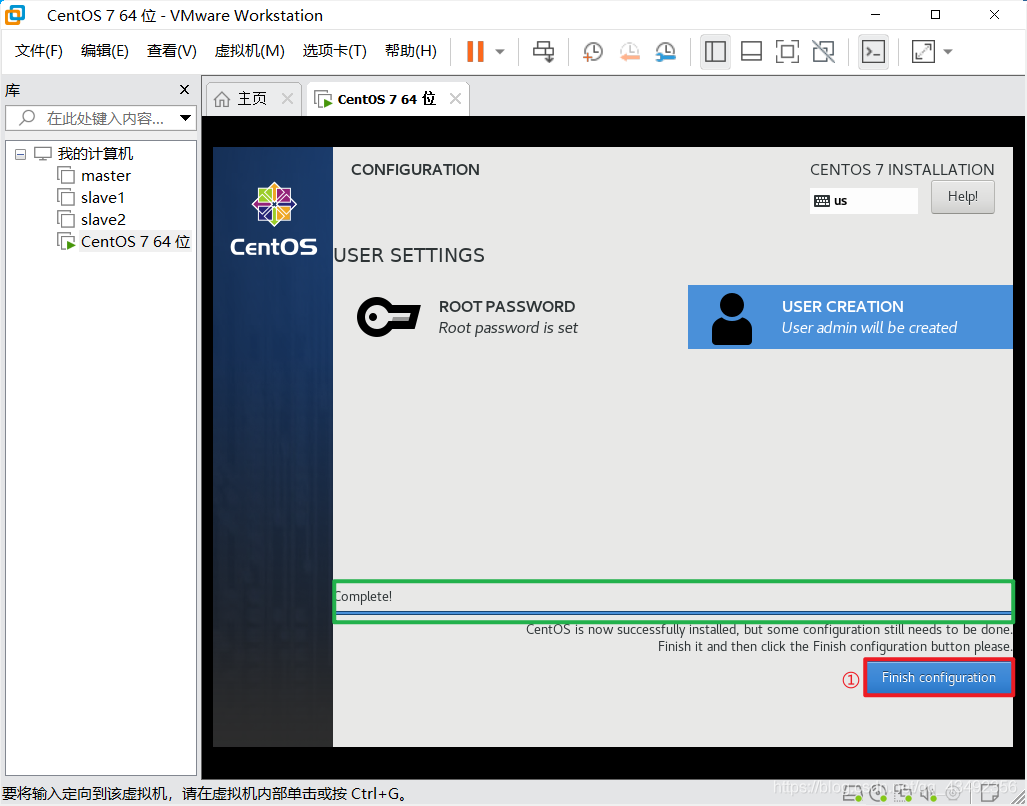Close the CentOS 7 64 位 tab

pyautogui.click(x=455, y=99)
